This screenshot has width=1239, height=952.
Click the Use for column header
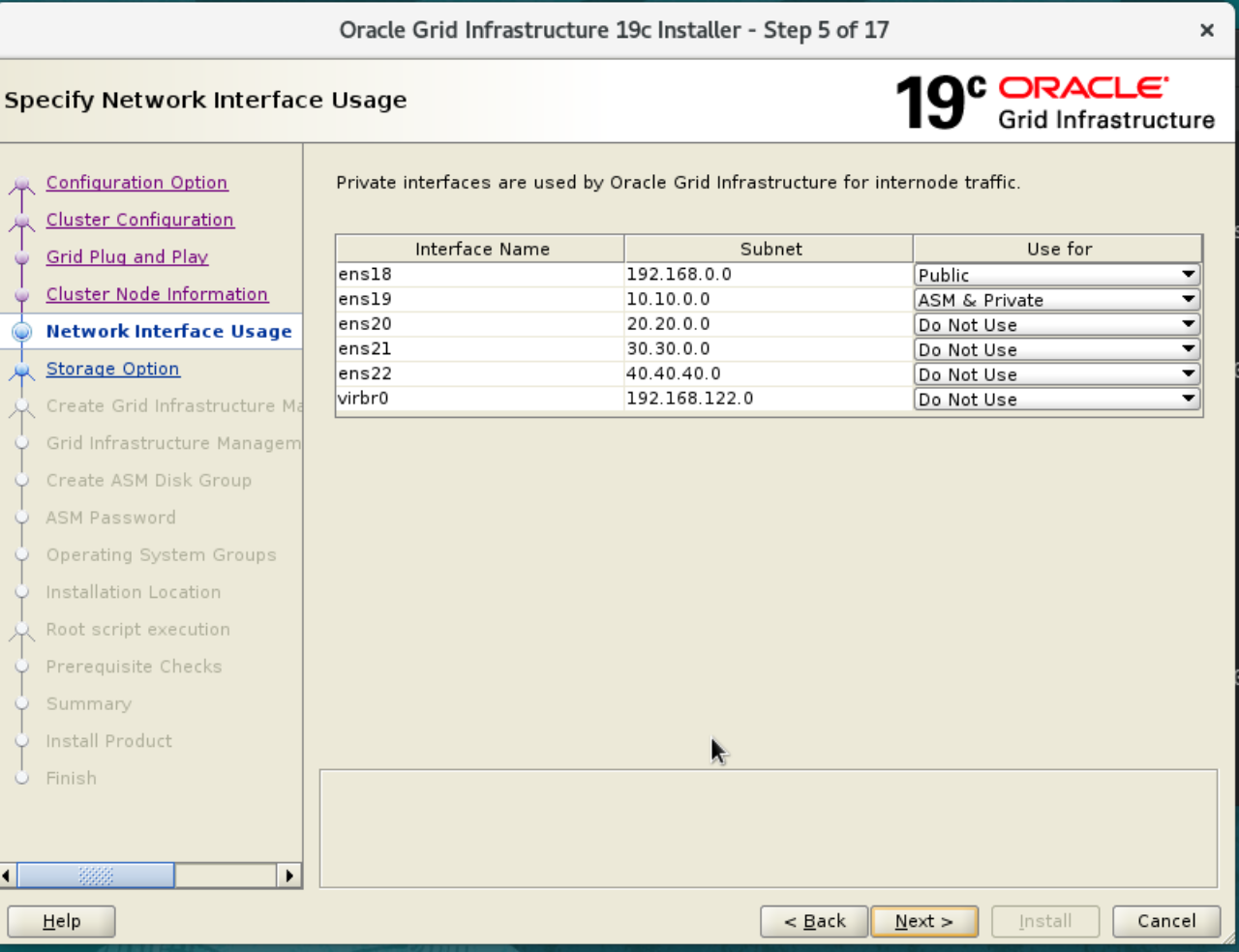(x=1058, y=249)
